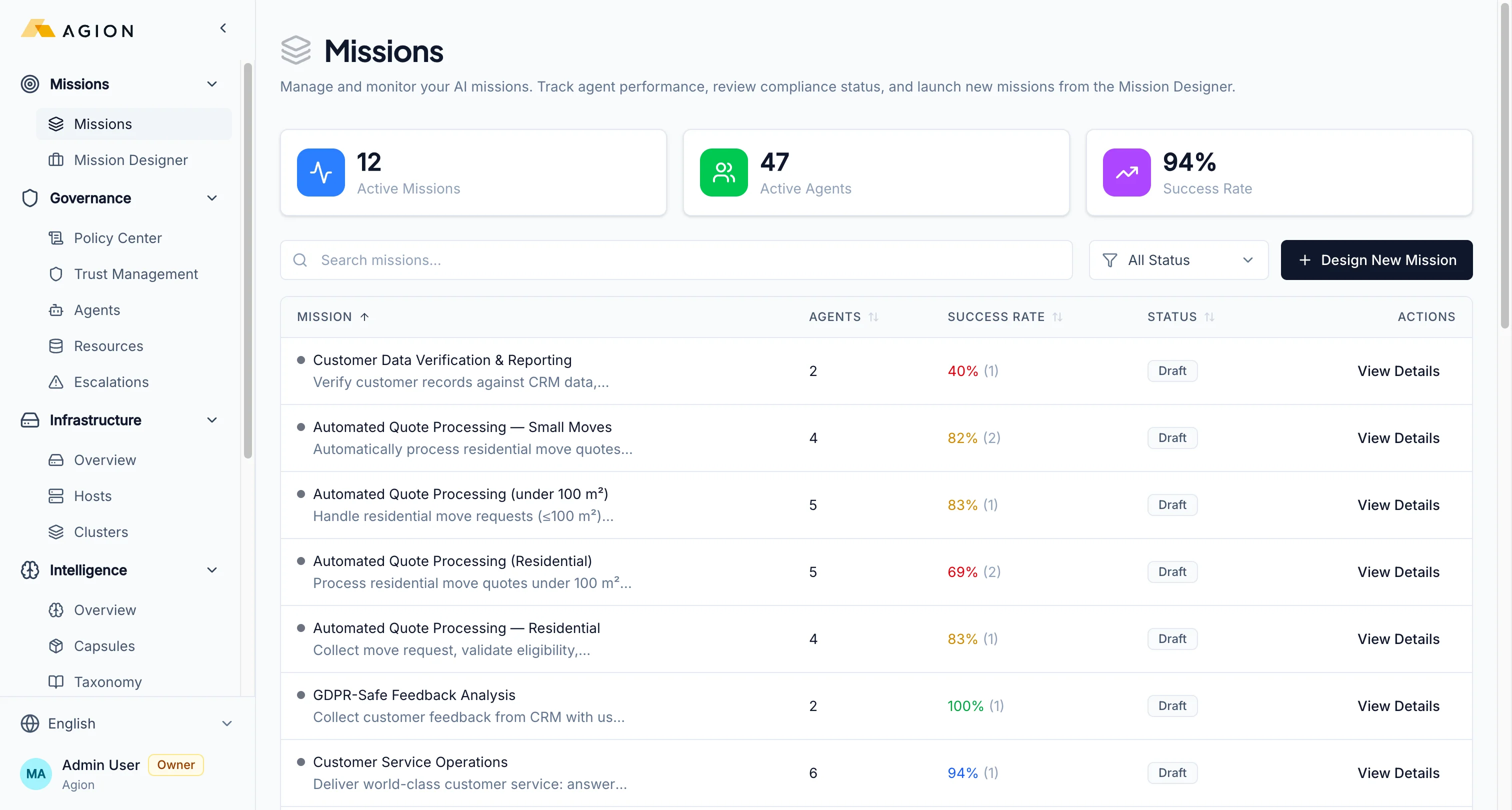Viewport: 1512px width, 810px height.
Task: Toggle sort on the Agents column
Action: click(874, 316)
